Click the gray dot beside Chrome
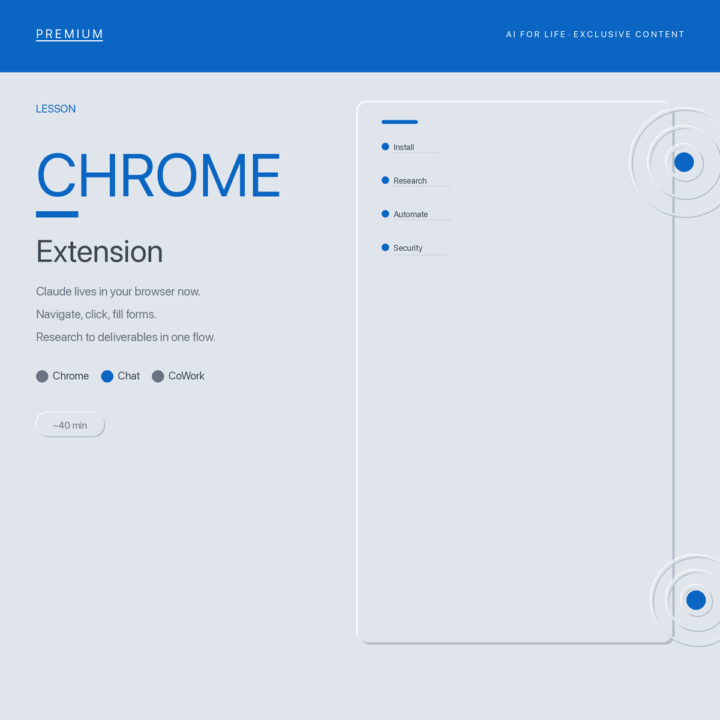The image size is (720, 720). pyautogui.click(x=42, y=377)
